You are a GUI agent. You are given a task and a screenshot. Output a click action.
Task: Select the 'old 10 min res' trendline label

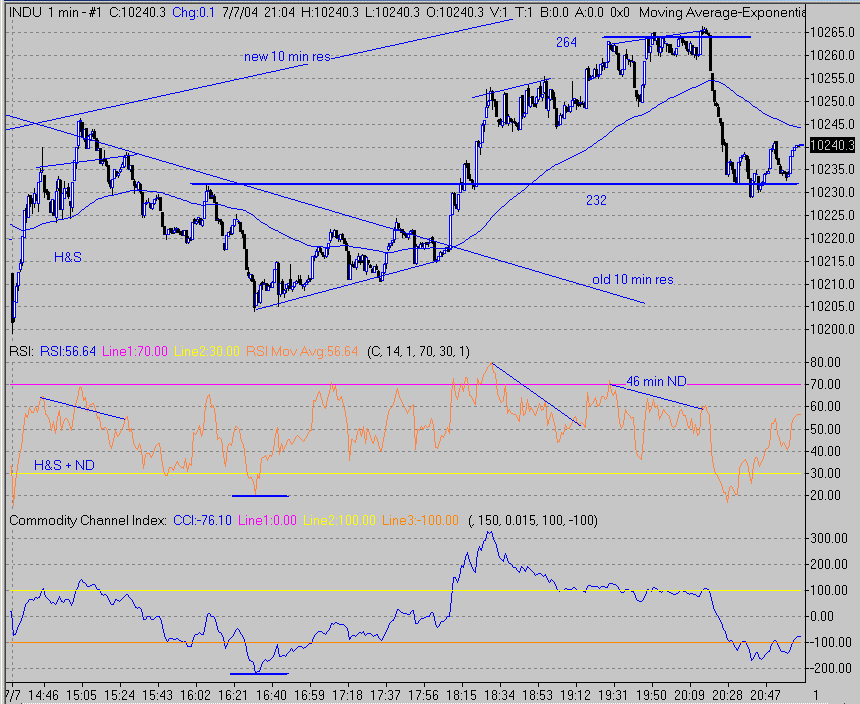coord(632,279)
